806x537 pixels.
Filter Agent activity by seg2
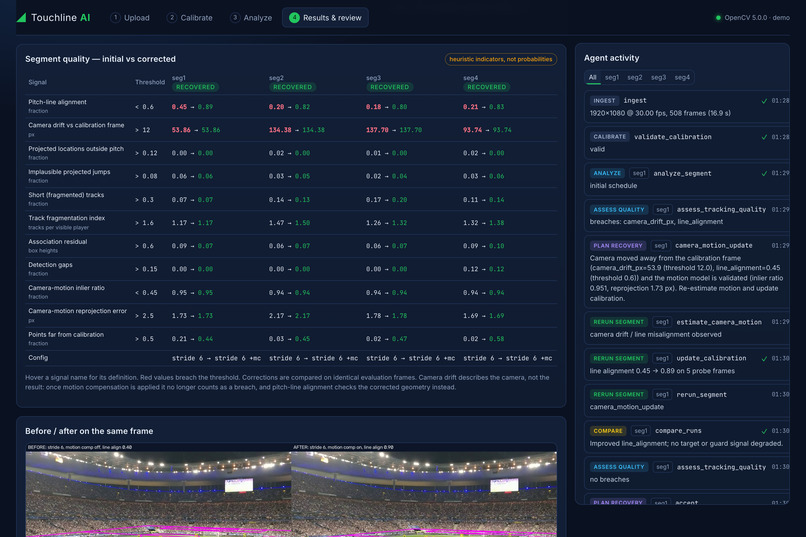click(x=635, y=78)
